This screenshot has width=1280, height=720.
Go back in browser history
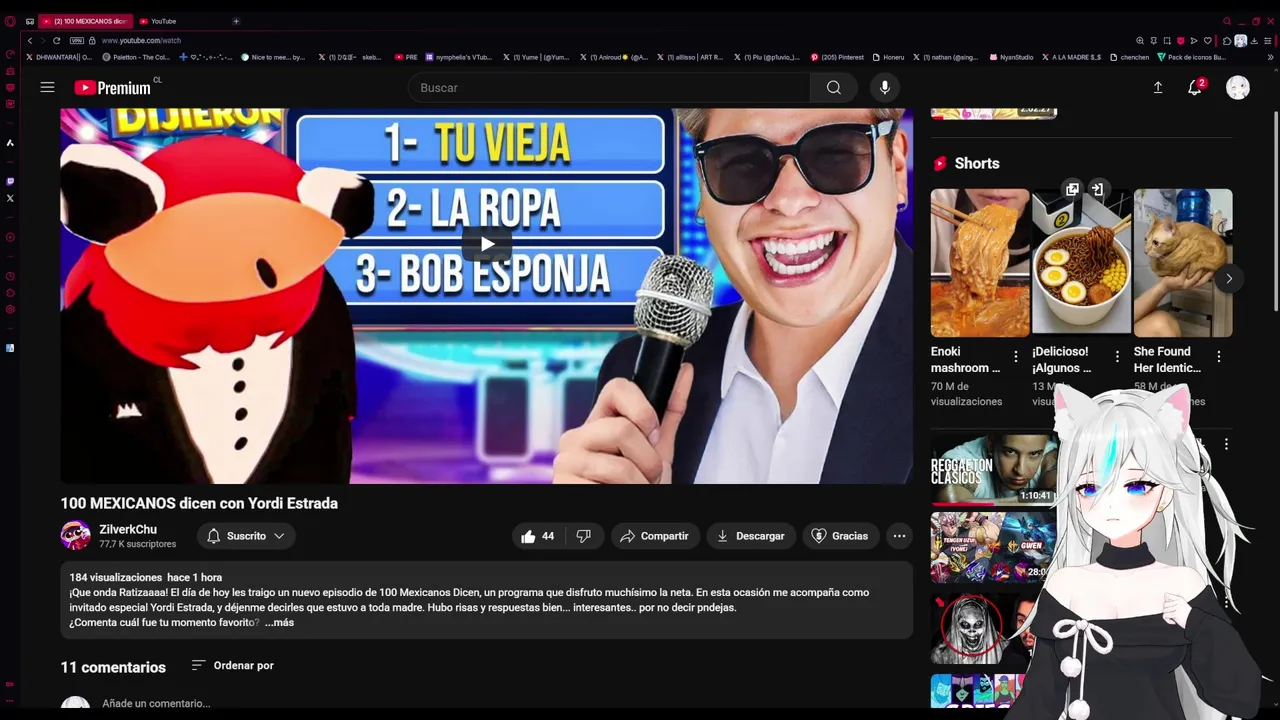coord(30,40)
